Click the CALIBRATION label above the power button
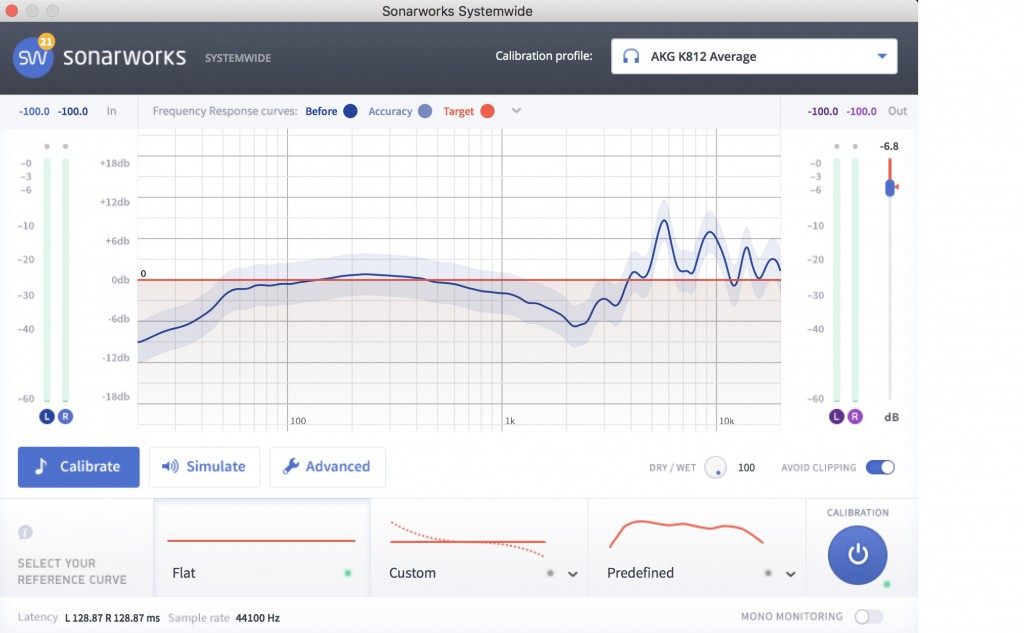Image resolution: width=1024 pixels, height=633 pixels. (x=857, y=513)
